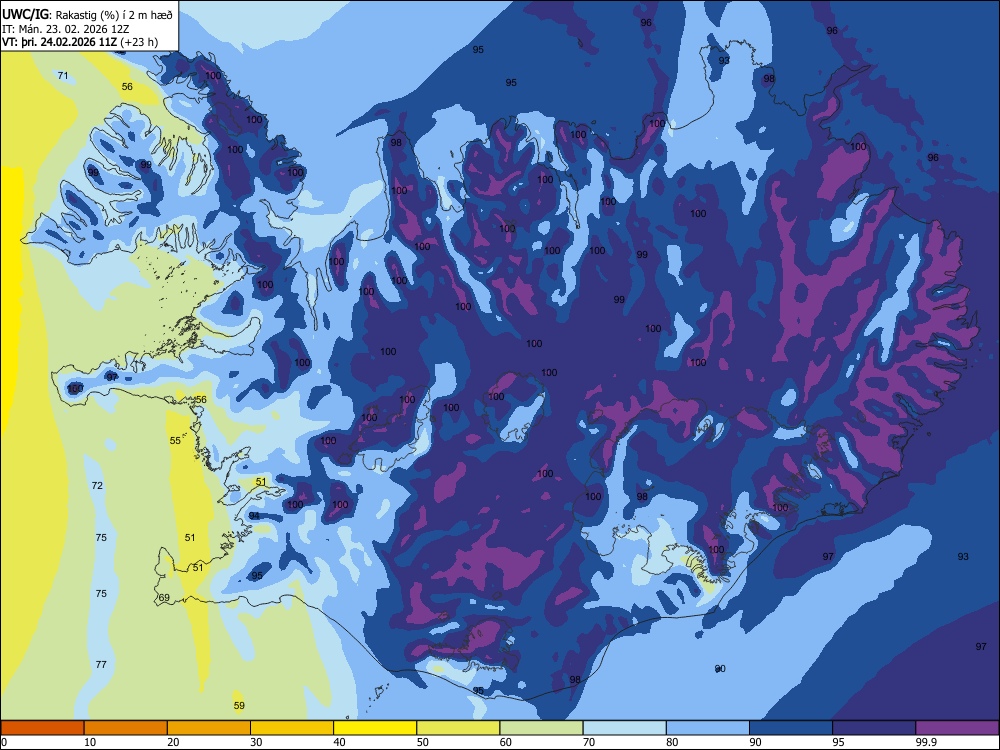The width and height of the screenshot is (1000, 750).
Task: Click the legend tick label '60'
Action: tap(506, 742)
